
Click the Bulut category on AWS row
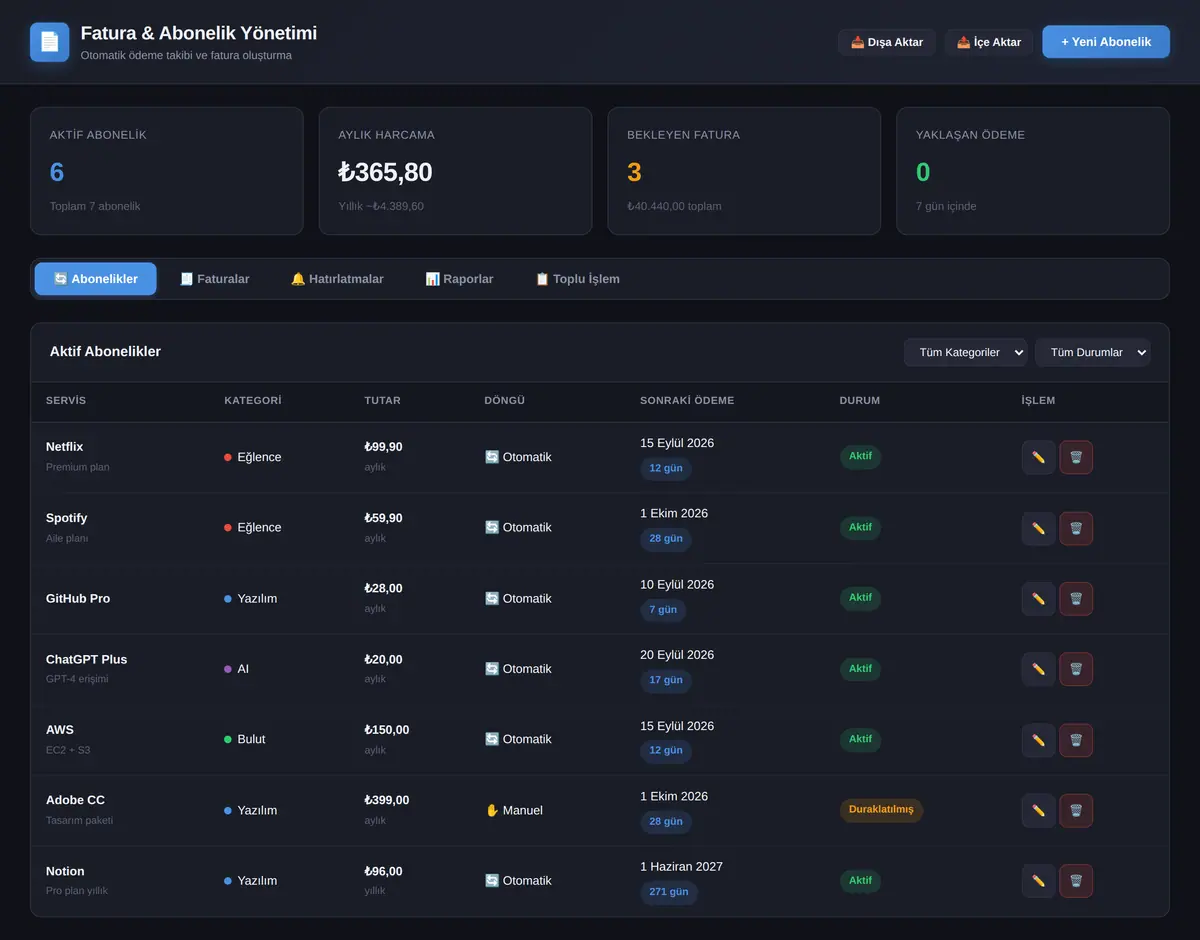245,740
